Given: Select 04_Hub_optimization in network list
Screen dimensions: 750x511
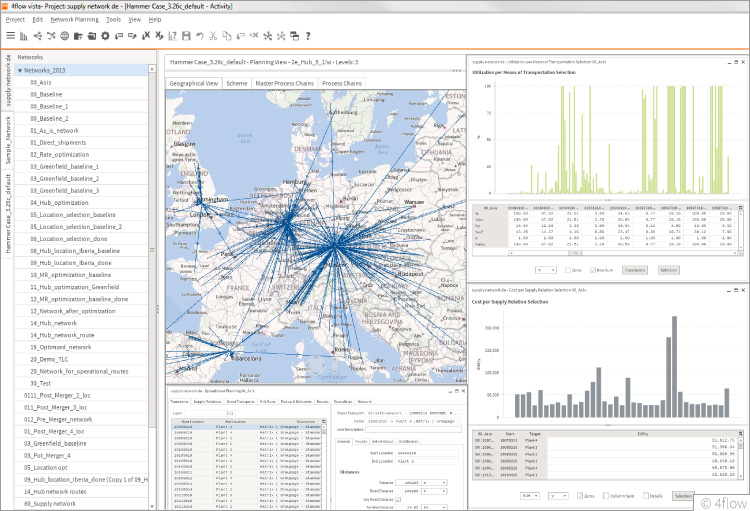Looking at the screenshot, I should [60, 202].
